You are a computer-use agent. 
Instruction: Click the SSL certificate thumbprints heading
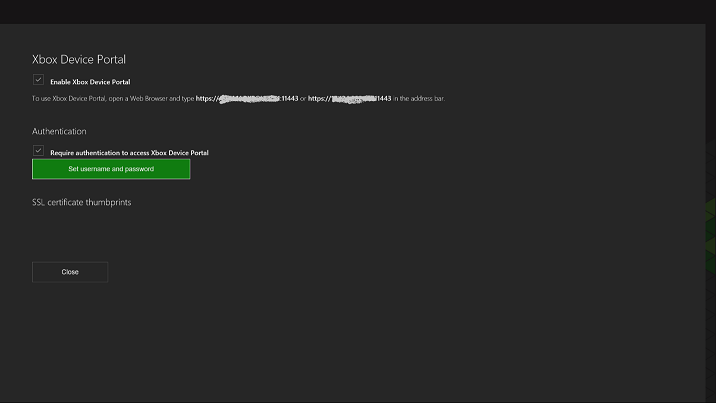[82, 202]
